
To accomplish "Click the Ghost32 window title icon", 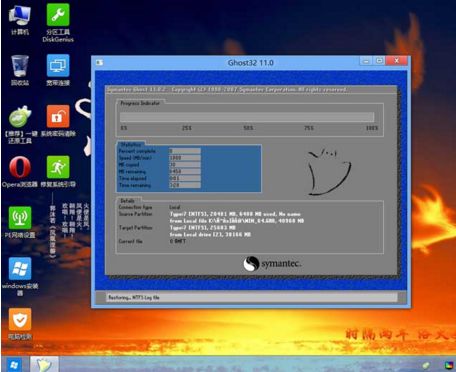I will 99,62.
